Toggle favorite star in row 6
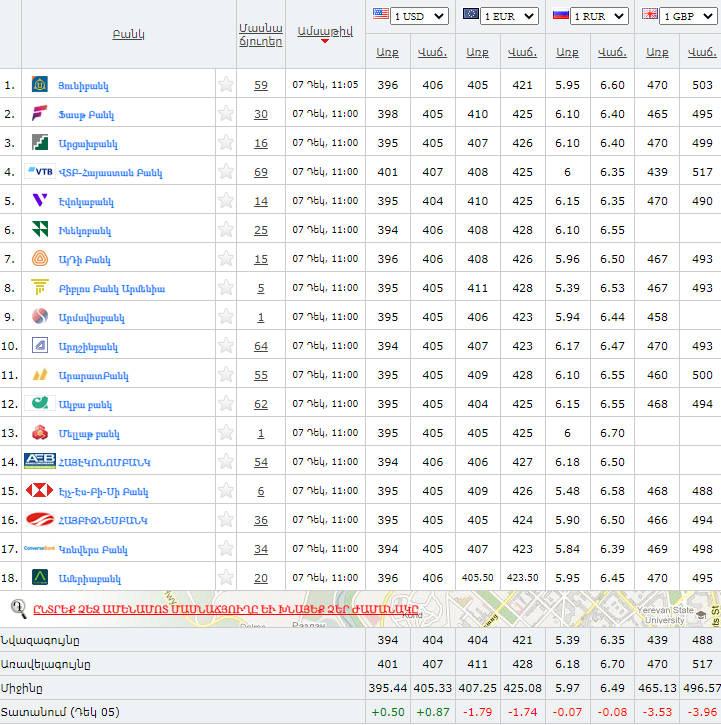 click(x=226, y=229)
